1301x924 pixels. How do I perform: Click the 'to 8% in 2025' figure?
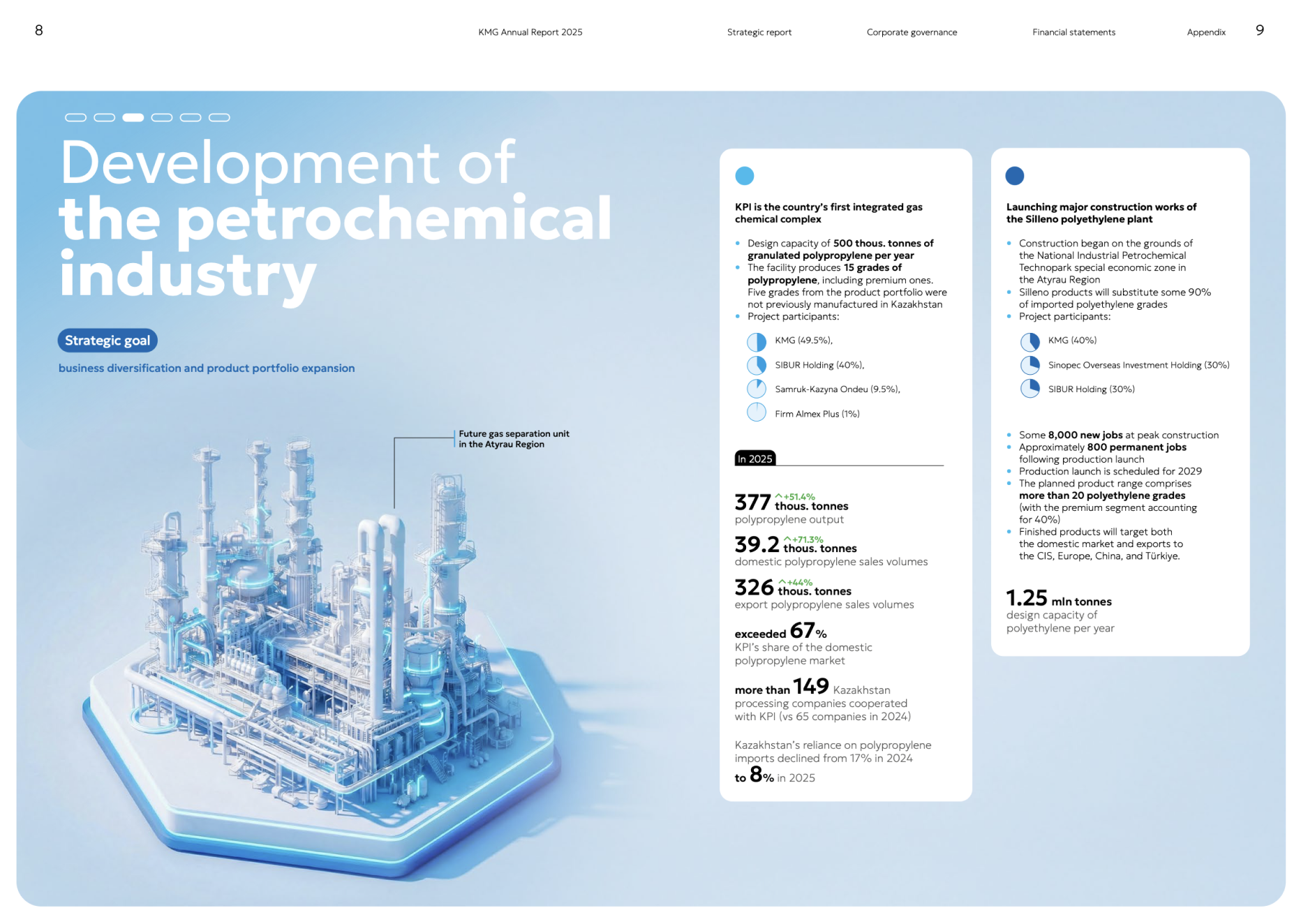(775, 775)
